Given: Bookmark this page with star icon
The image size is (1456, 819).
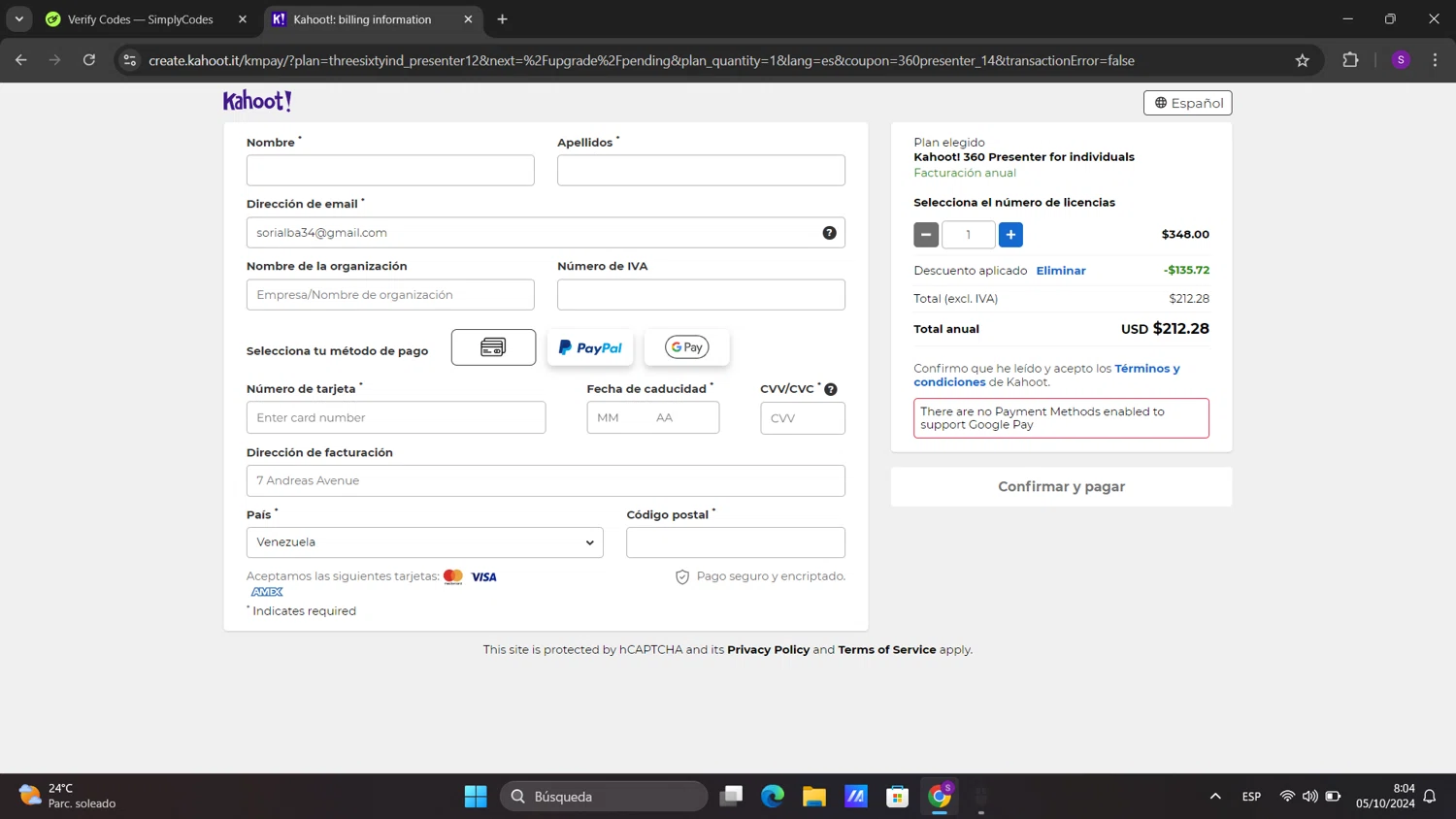Looking at the screenshot, I should 1302,60.
